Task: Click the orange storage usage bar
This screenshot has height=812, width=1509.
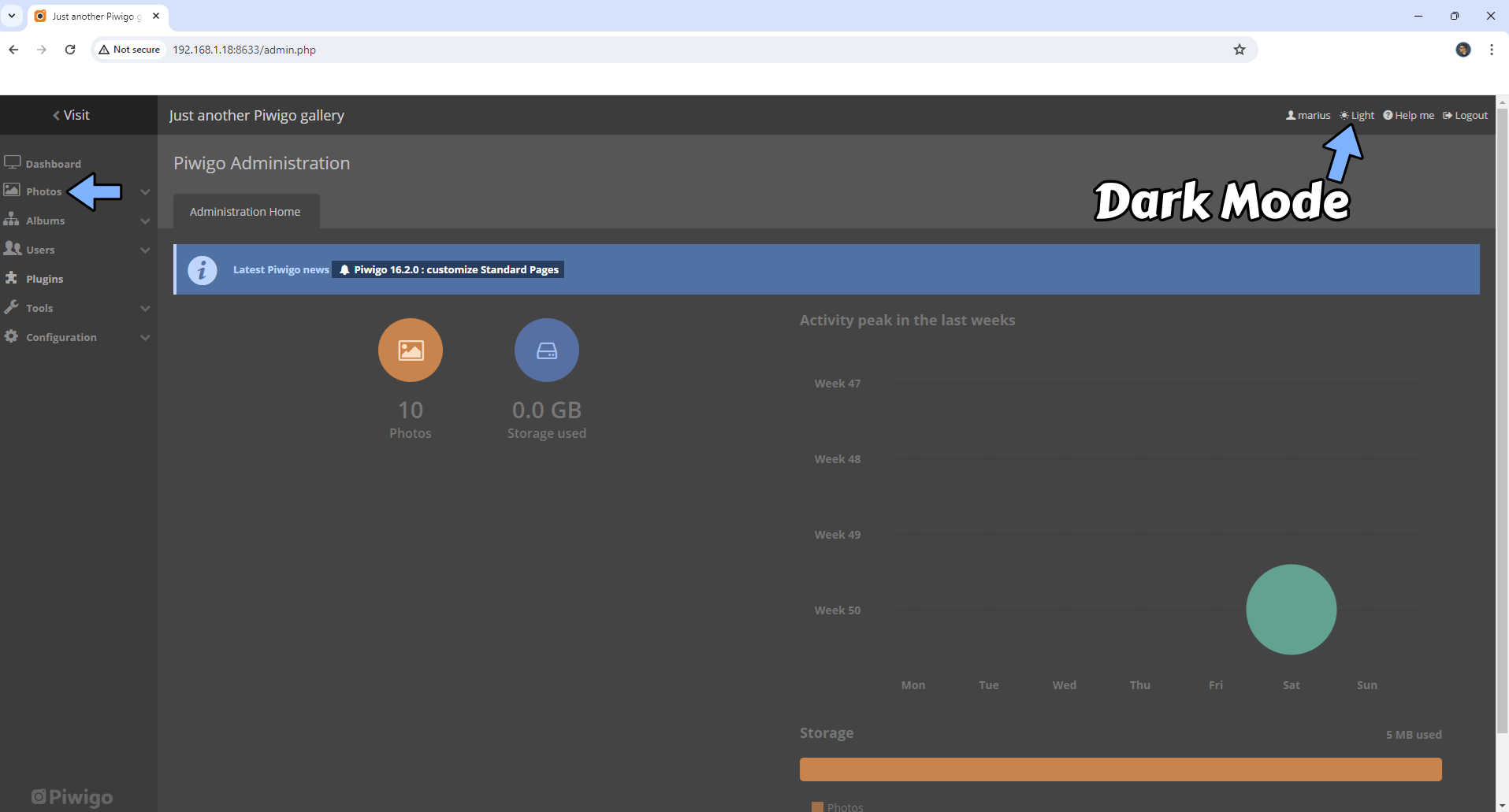Action: [1120, 769]
